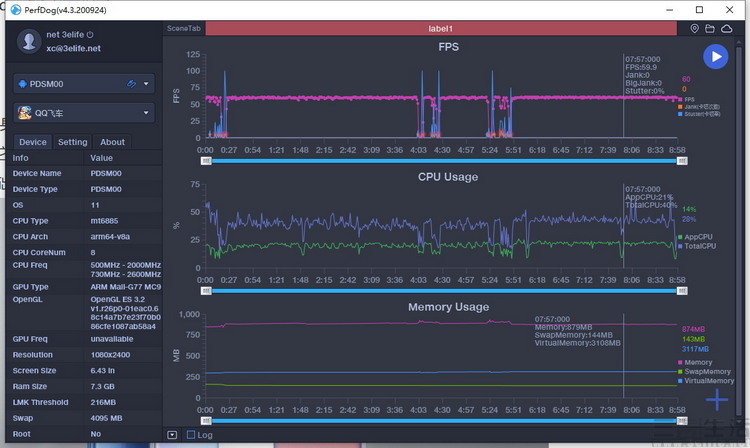Click the cloud upload icon
This screenshot has height=448, width=750.
pyautogui.click(x=727, y=29)
